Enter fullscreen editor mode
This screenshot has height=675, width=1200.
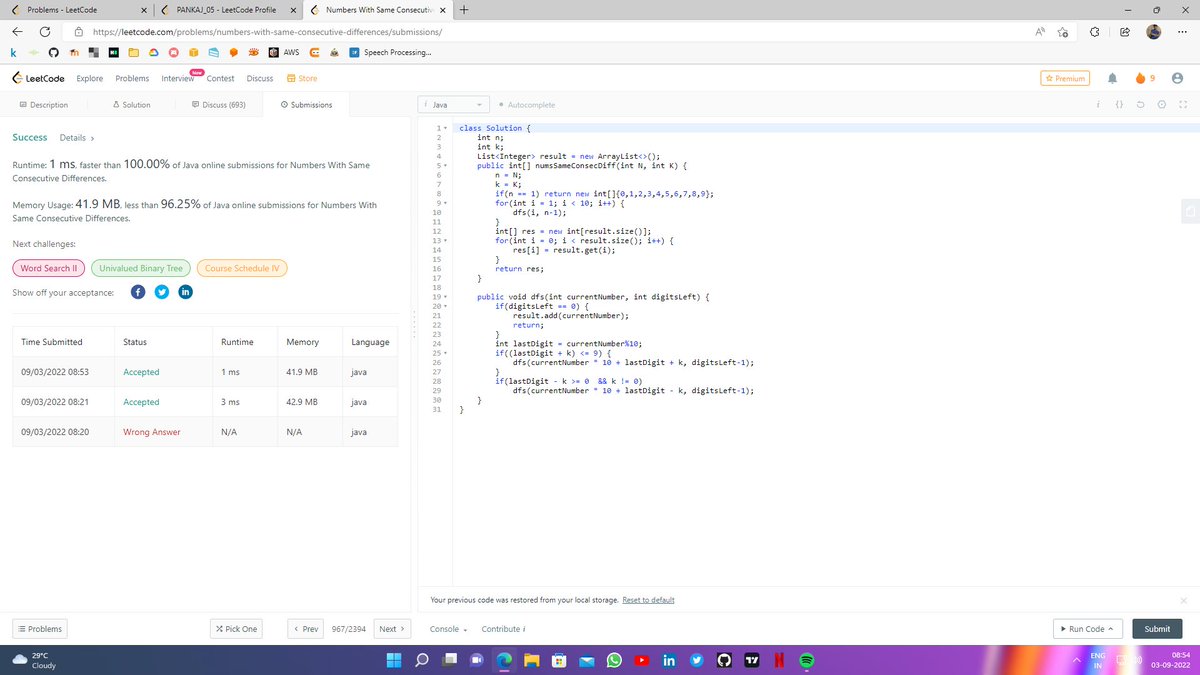[1182, 105]
